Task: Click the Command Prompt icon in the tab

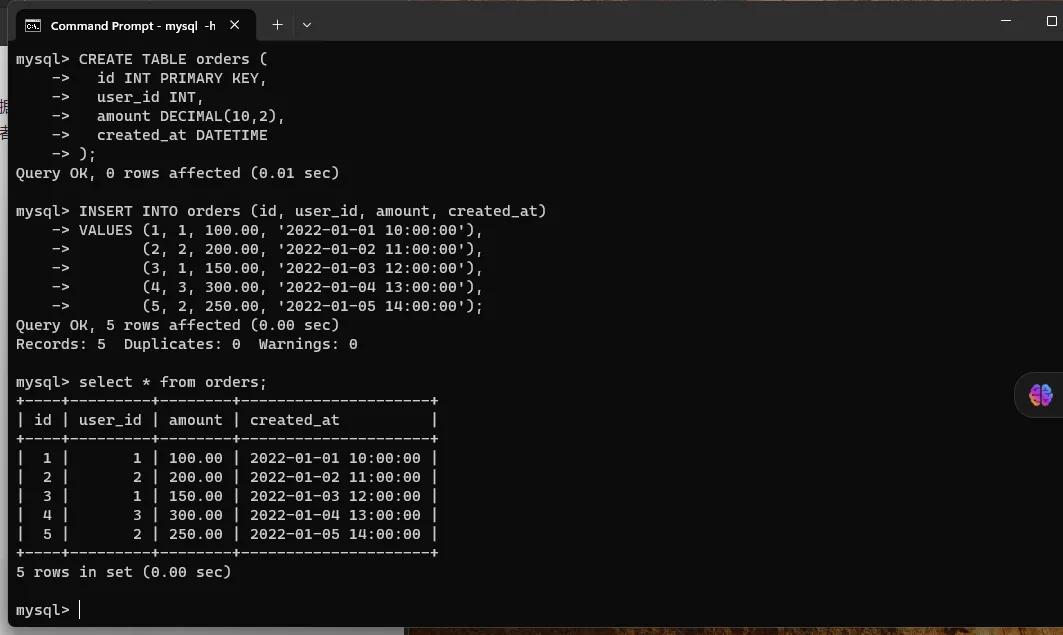Action: [x=33, y=25]
